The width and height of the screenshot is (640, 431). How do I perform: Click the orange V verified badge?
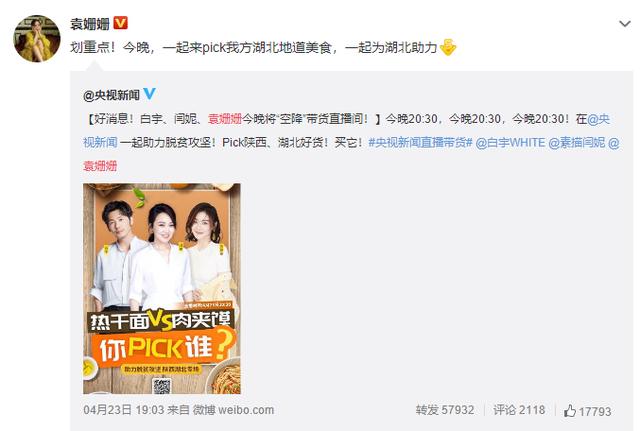(120, 23)
